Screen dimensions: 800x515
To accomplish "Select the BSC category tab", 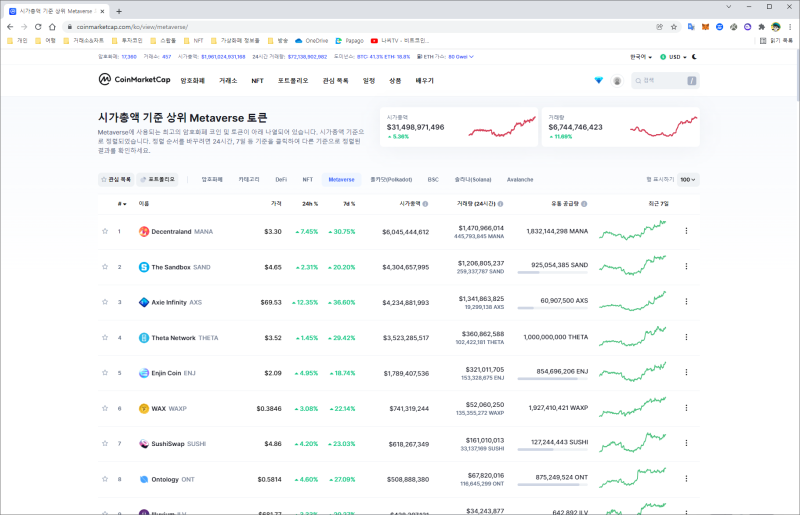I will tap(433, 180).
